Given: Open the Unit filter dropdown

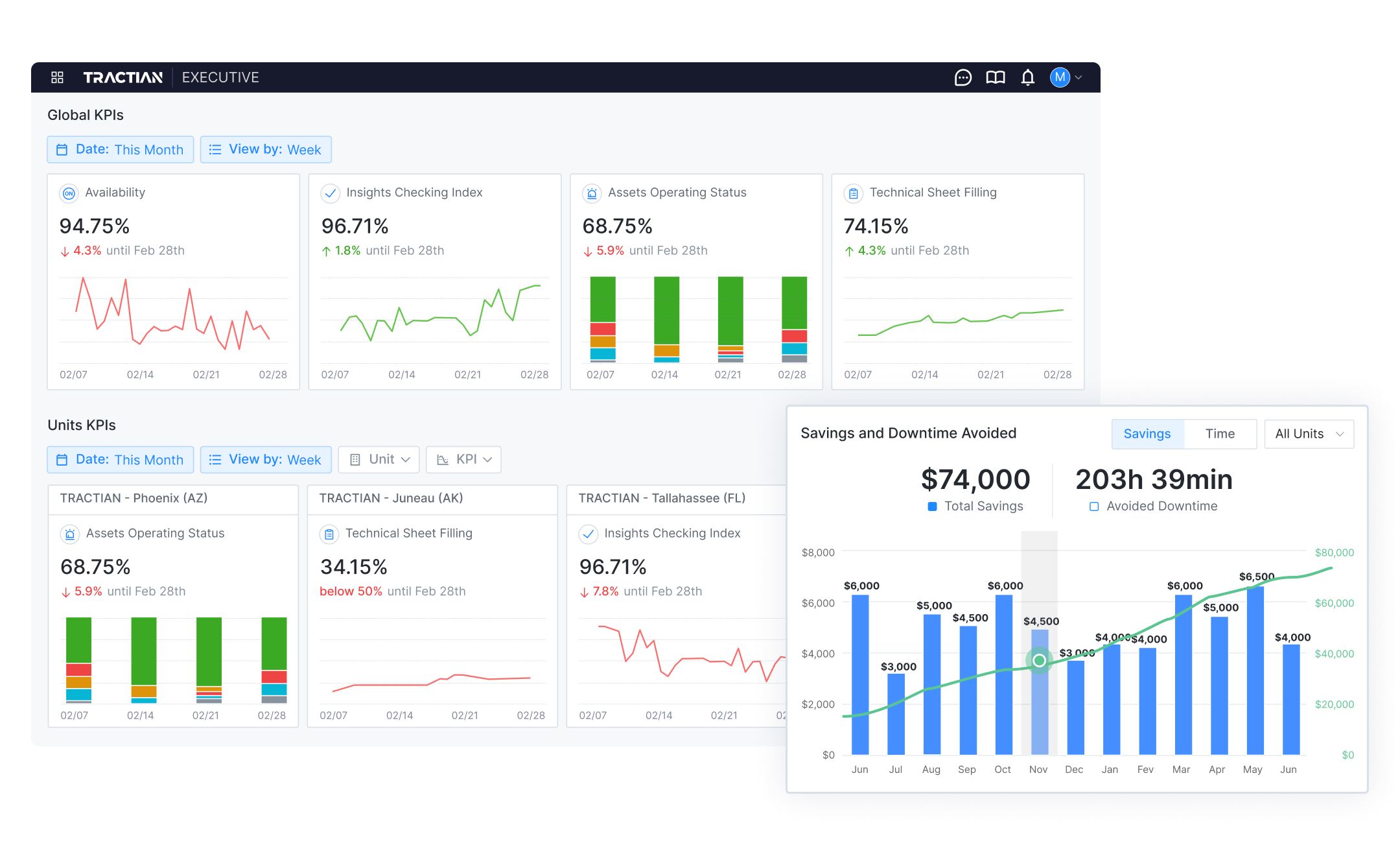Looking at the screenshot, I should [x=379, y=459].
